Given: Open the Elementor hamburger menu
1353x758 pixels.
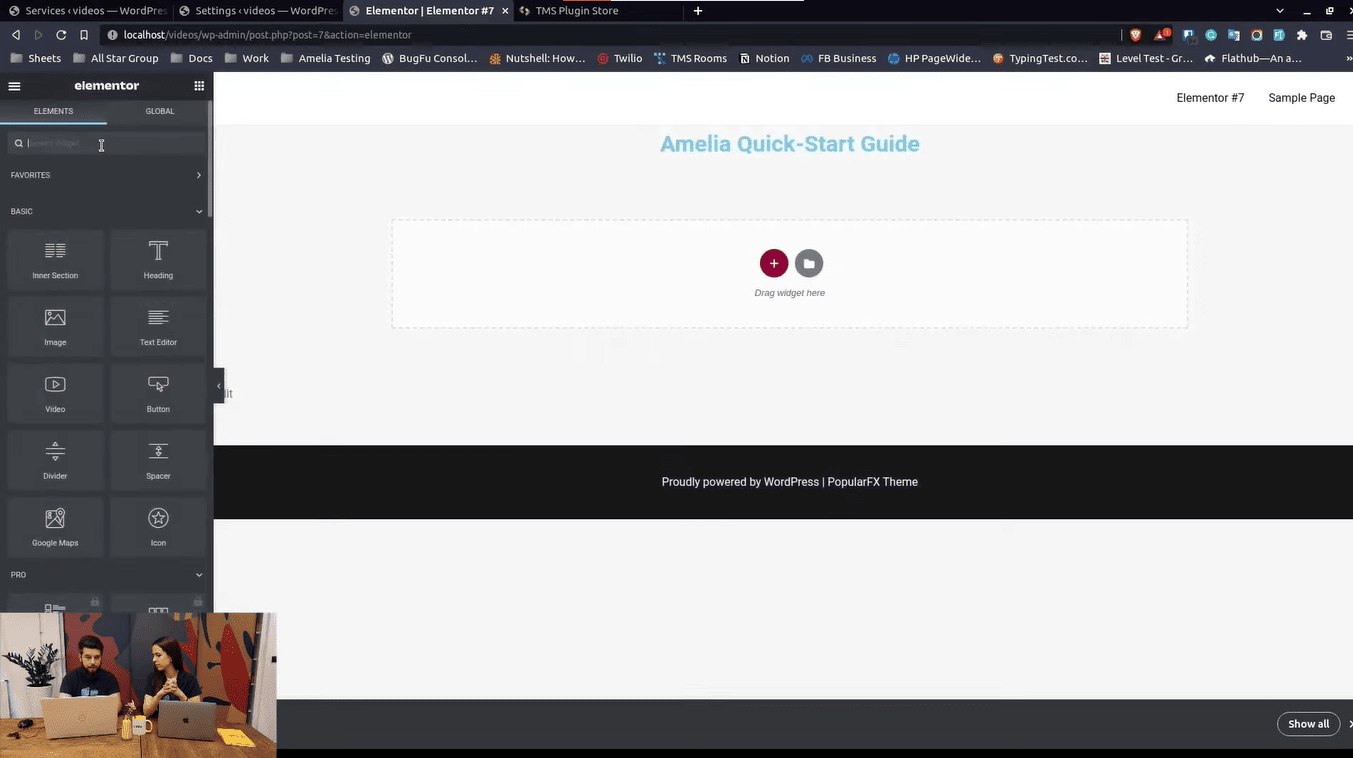Looking at the screenshot, I should pyautogui.click(x=14, y=86).
